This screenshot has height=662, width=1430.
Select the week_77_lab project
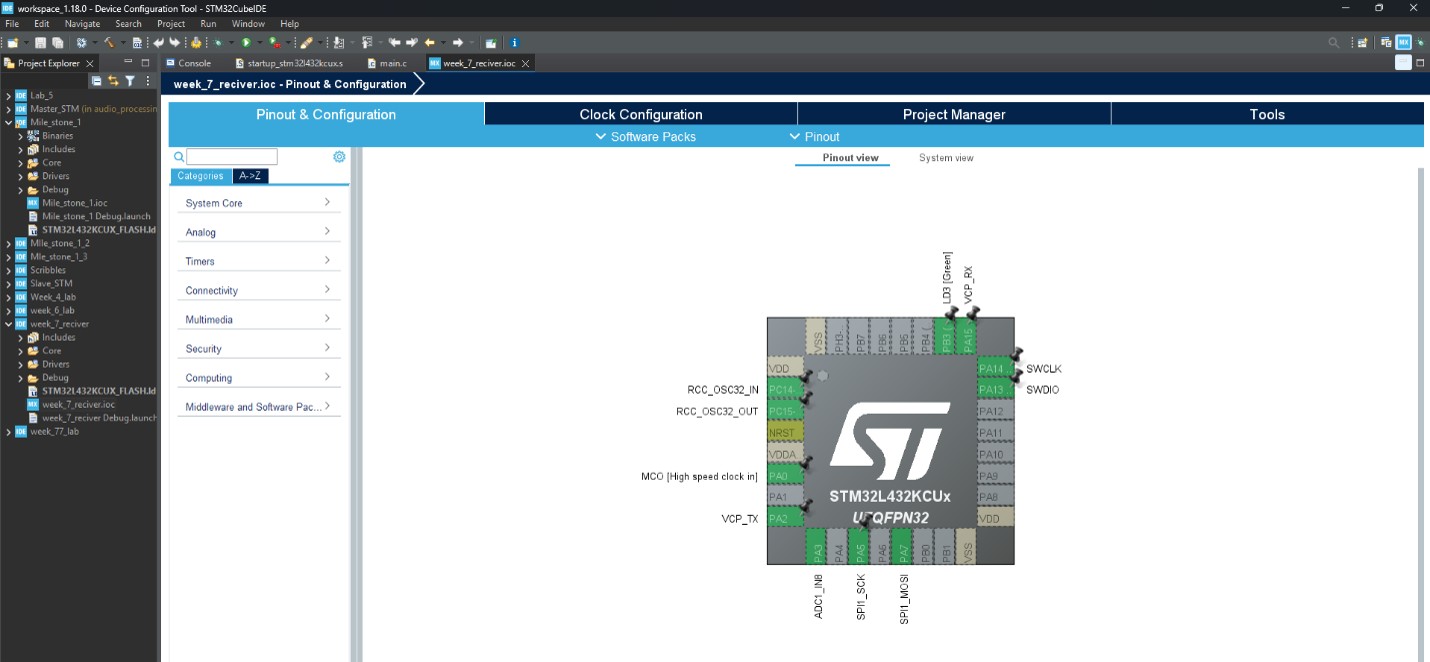(x=54, y=431)
